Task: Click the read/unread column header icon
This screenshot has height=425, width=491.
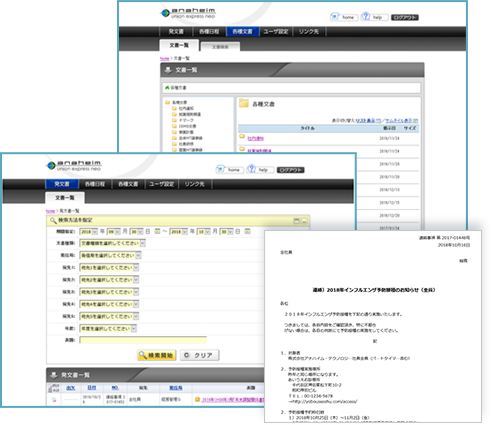Action: (54, 388)
